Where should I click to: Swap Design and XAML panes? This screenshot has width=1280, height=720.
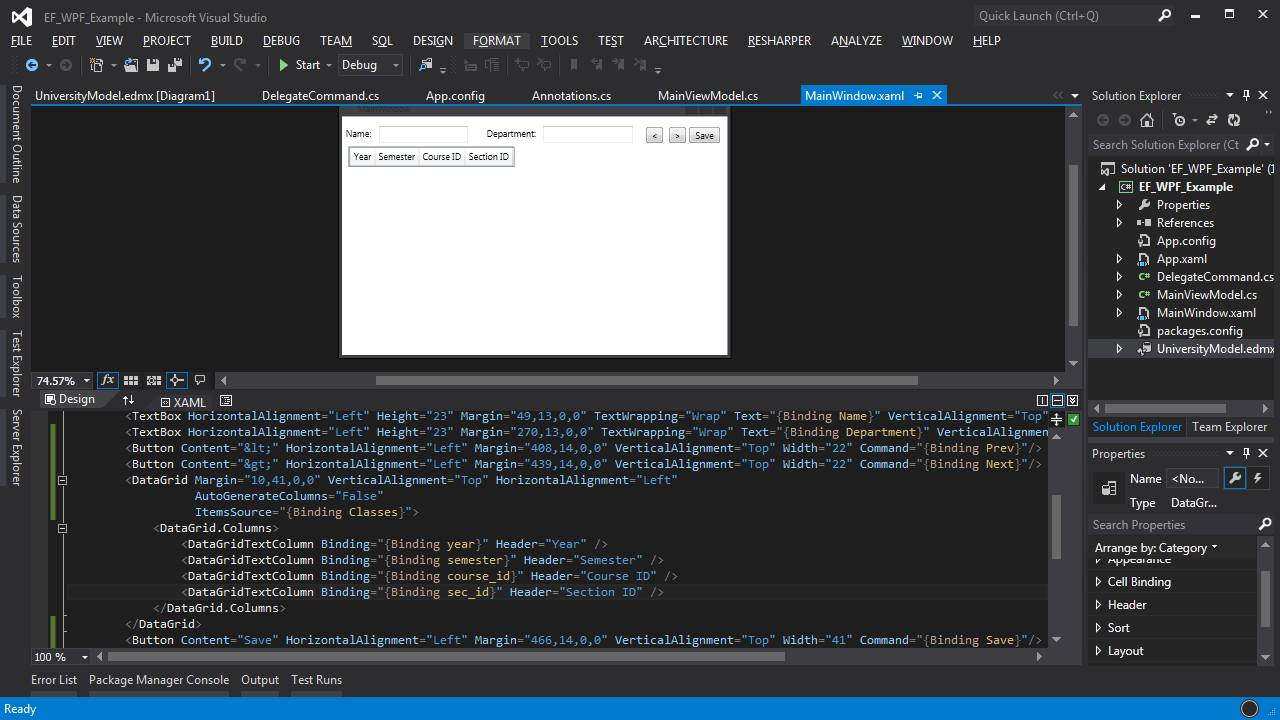pyautogui.click(x=128, y=400)
